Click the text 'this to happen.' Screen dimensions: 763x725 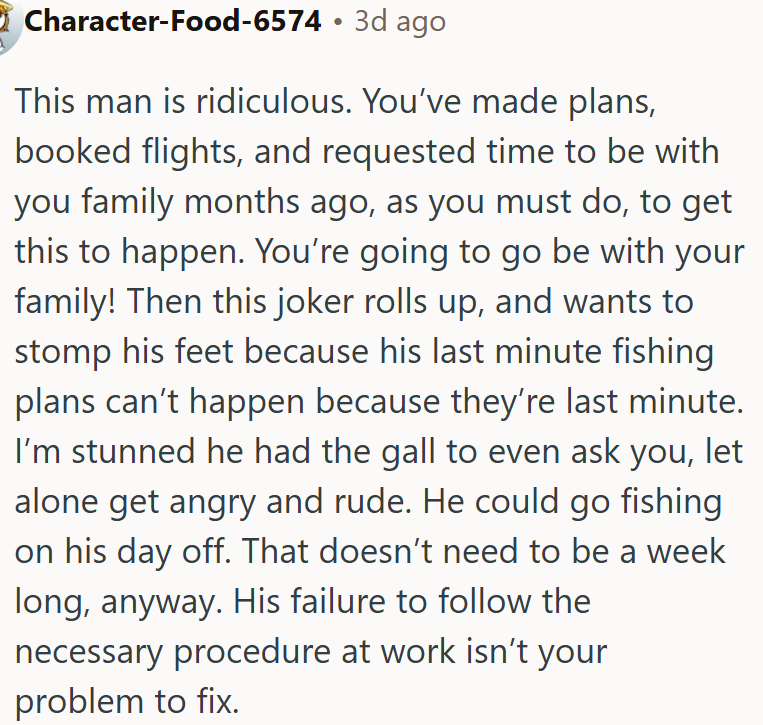click(x=129, y=252)
